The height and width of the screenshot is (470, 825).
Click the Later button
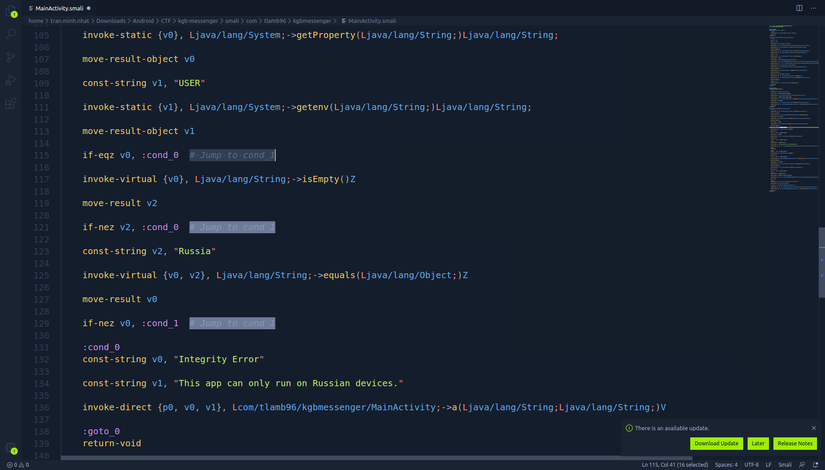coord(758,443)
